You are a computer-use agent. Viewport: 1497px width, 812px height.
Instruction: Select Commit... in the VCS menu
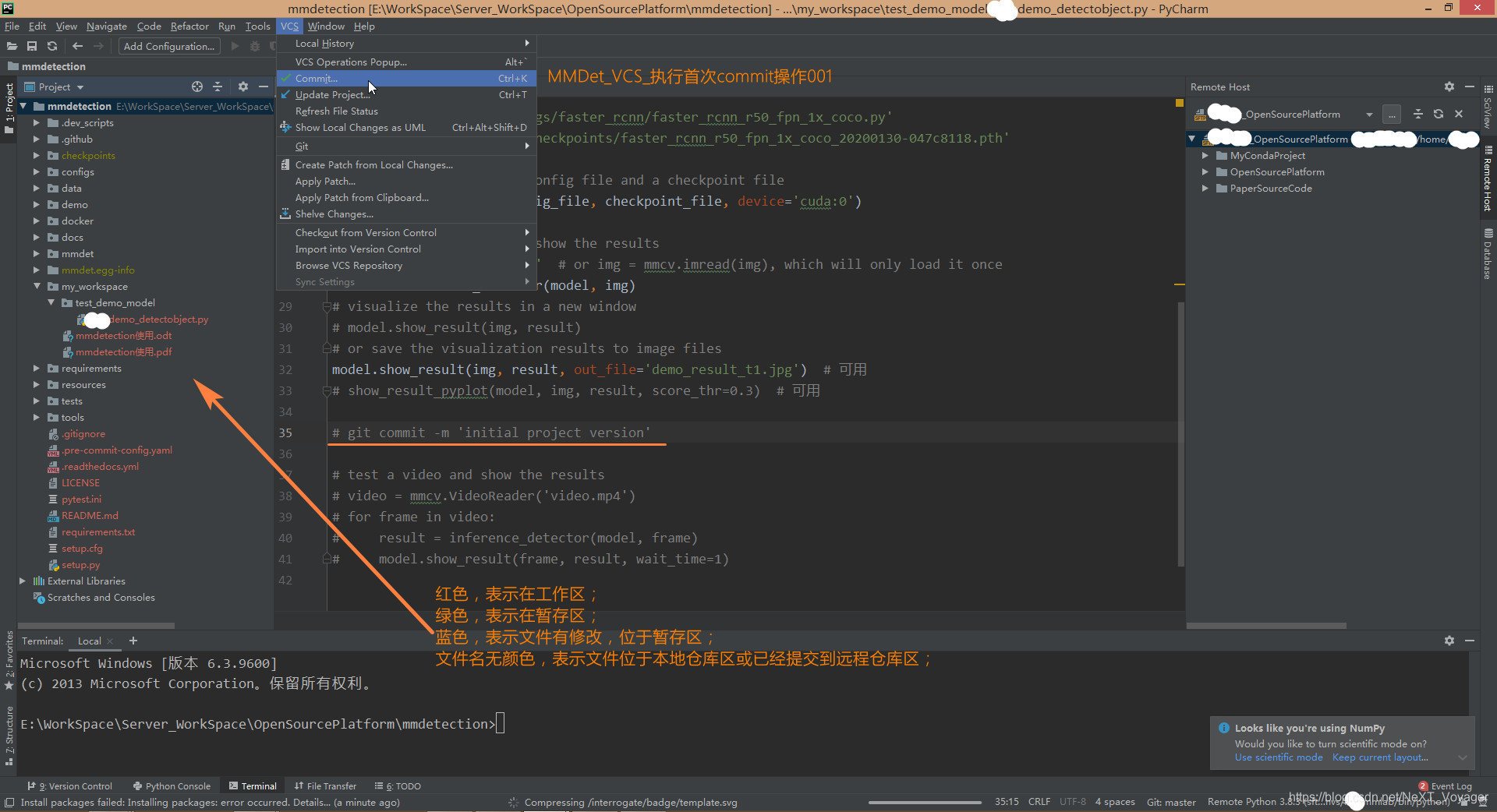405,78
